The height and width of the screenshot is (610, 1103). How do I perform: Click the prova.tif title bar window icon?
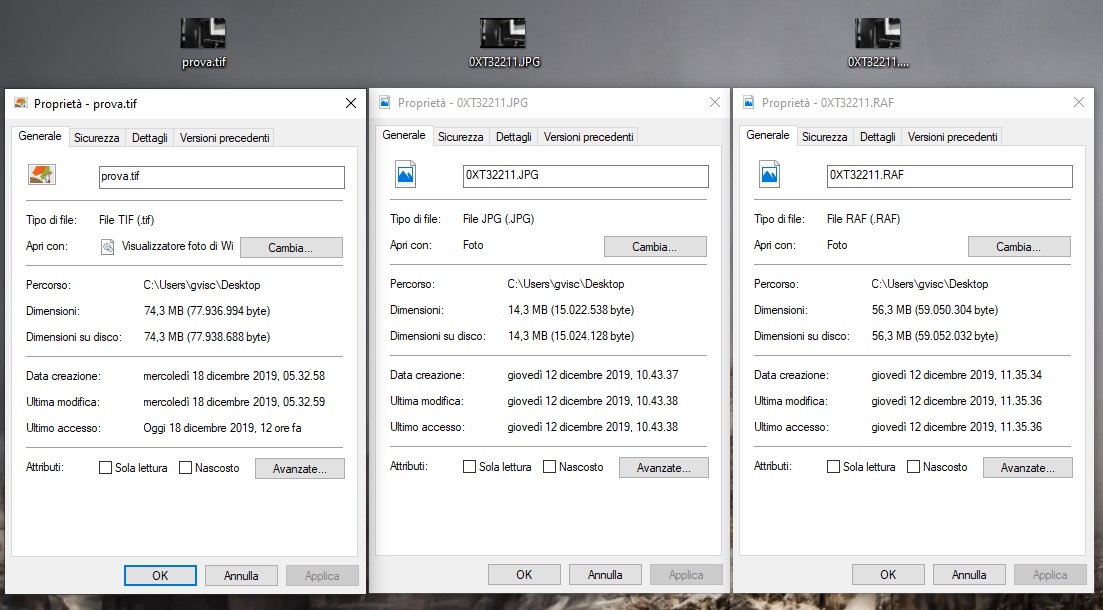[x=21, y=103]
